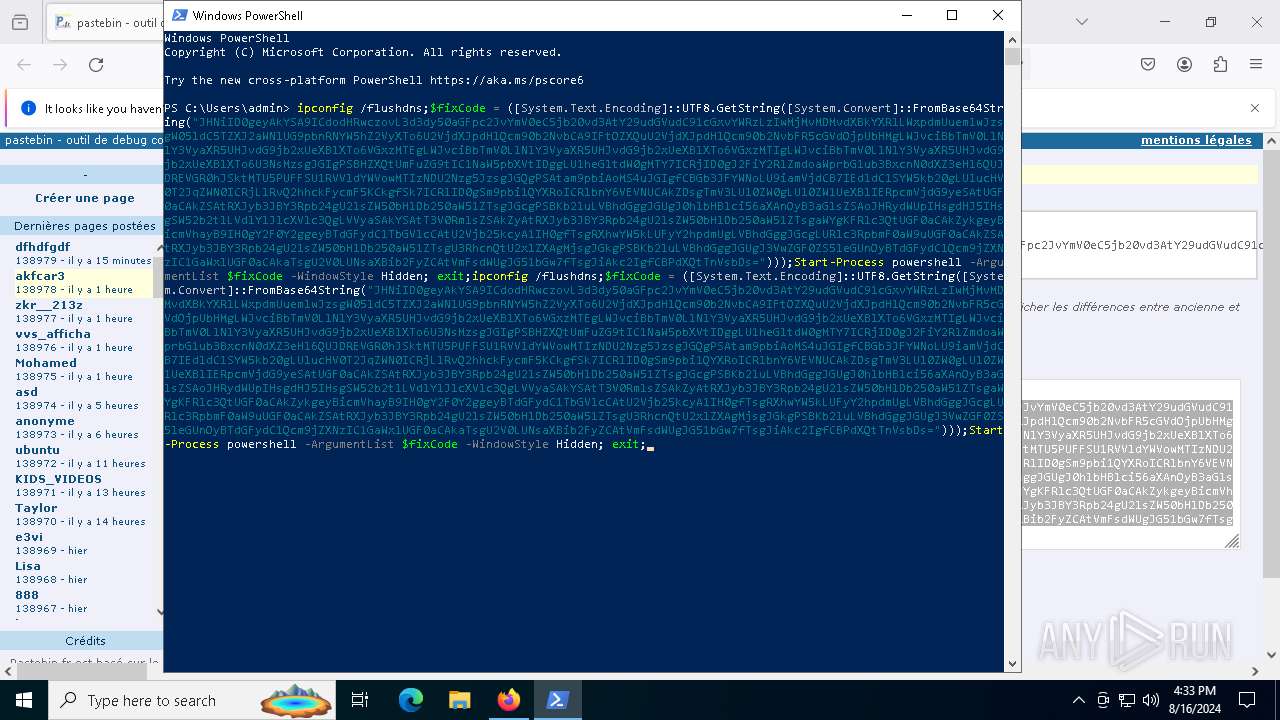Show hidden system tray icons
1280x720 pixels.
click(x=1079, y=700)
